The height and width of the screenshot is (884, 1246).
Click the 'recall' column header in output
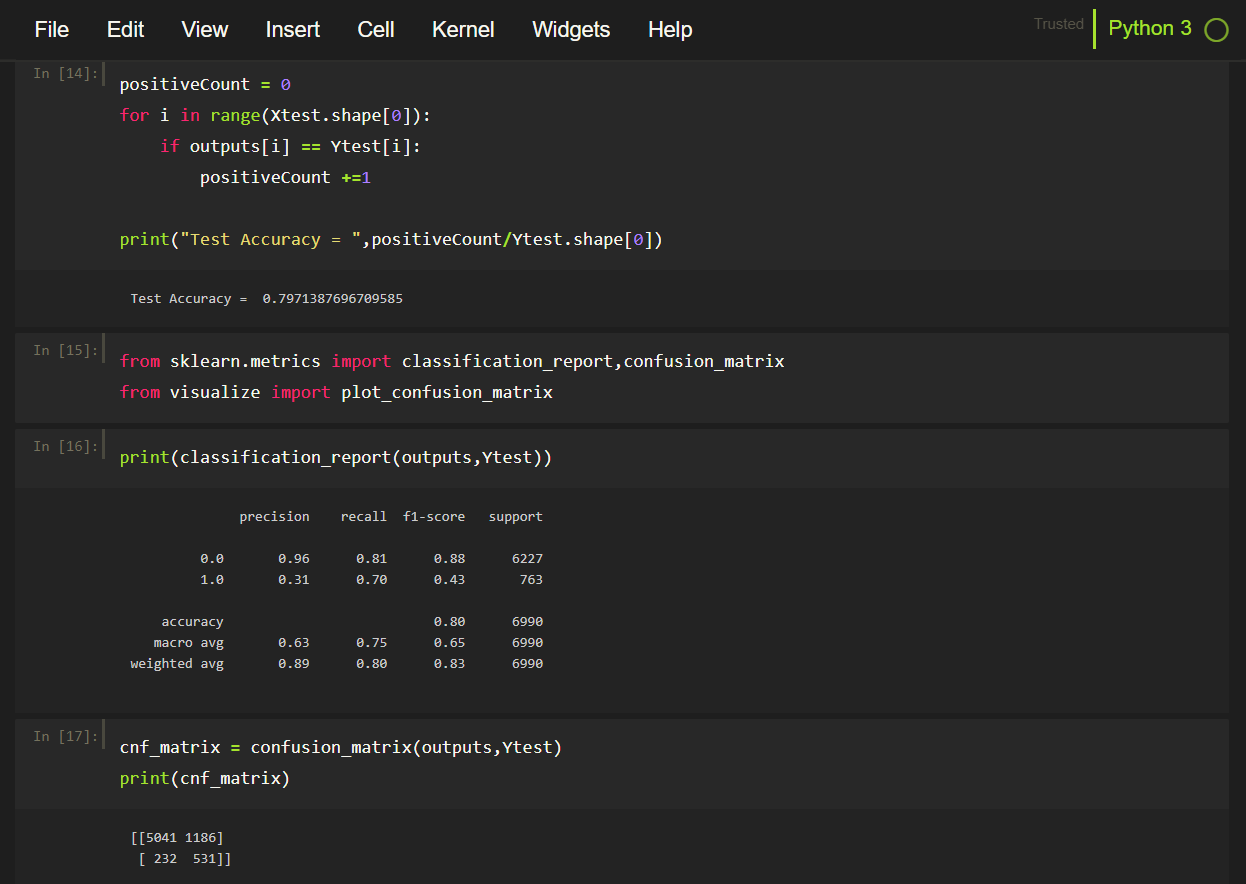pos(364,516)
